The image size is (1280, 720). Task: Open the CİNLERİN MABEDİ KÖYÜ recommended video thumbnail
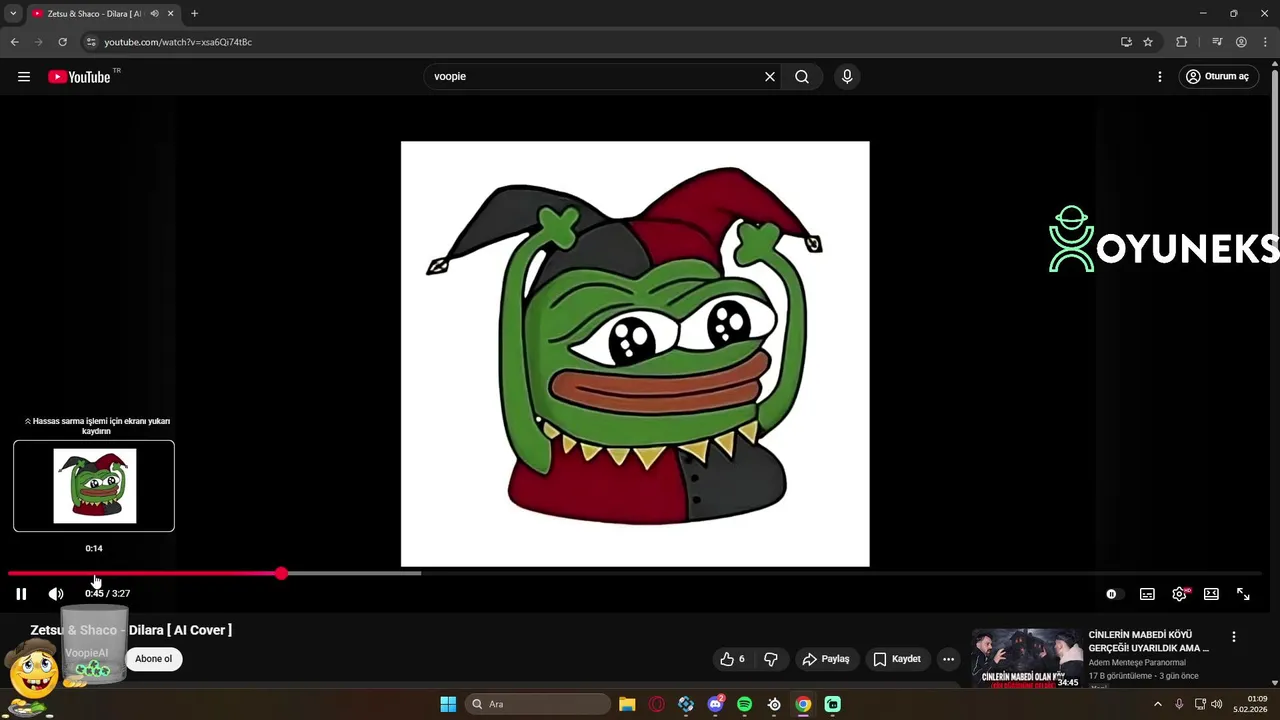pyautogui.click(x=1027, y=659)
